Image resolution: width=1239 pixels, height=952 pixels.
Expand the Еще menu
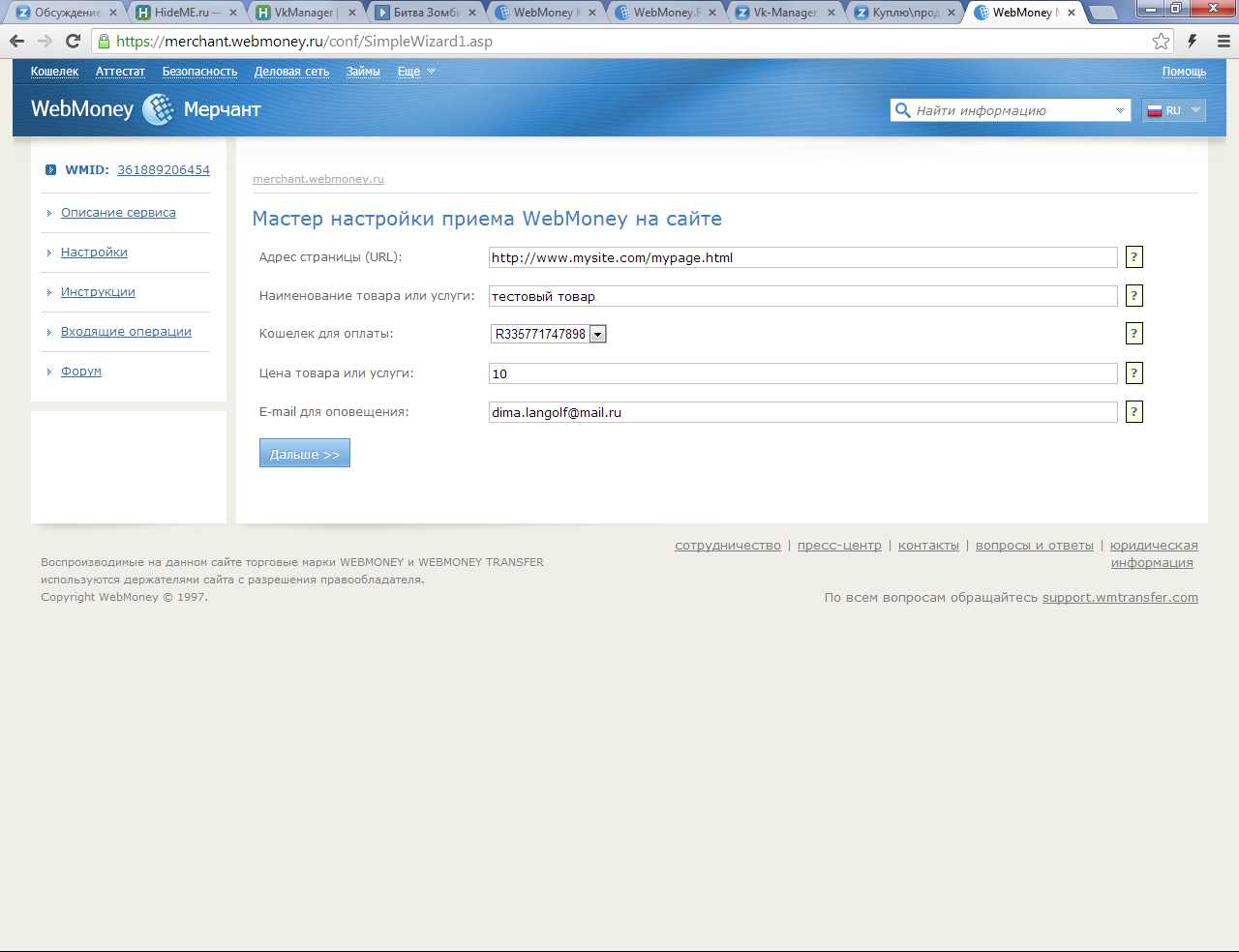point(416,72)
